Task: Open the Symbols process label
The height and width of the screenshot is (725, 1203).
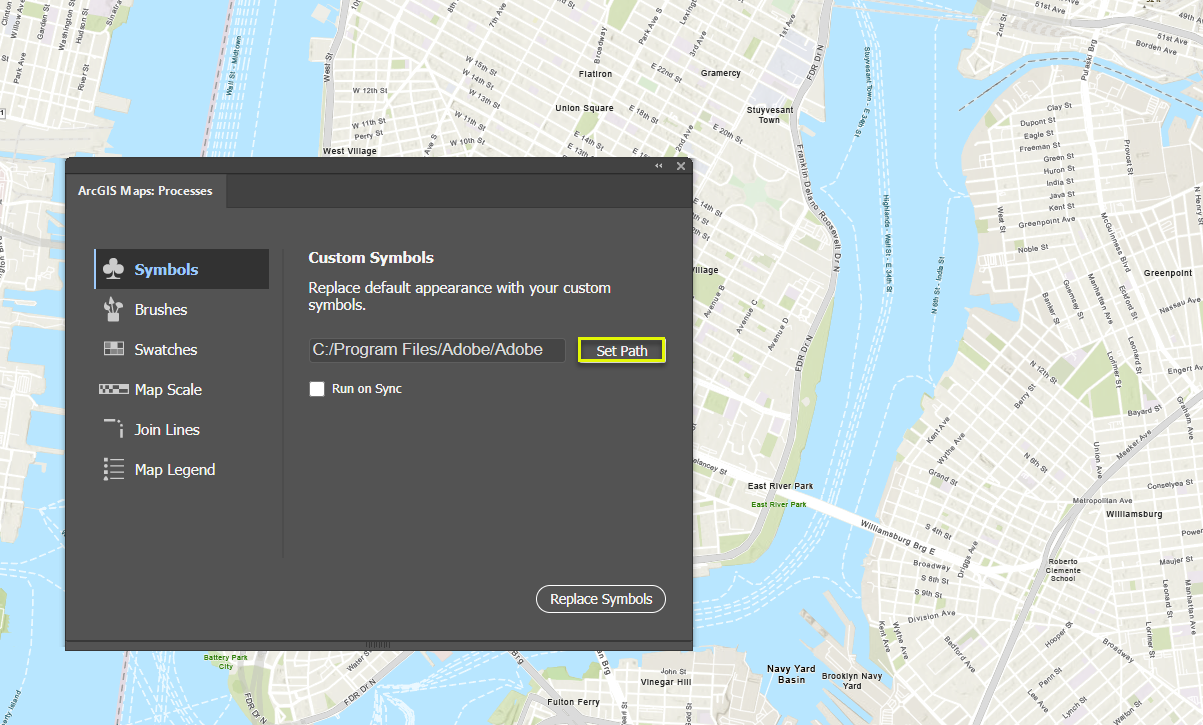Action: (x=167, y=270)
